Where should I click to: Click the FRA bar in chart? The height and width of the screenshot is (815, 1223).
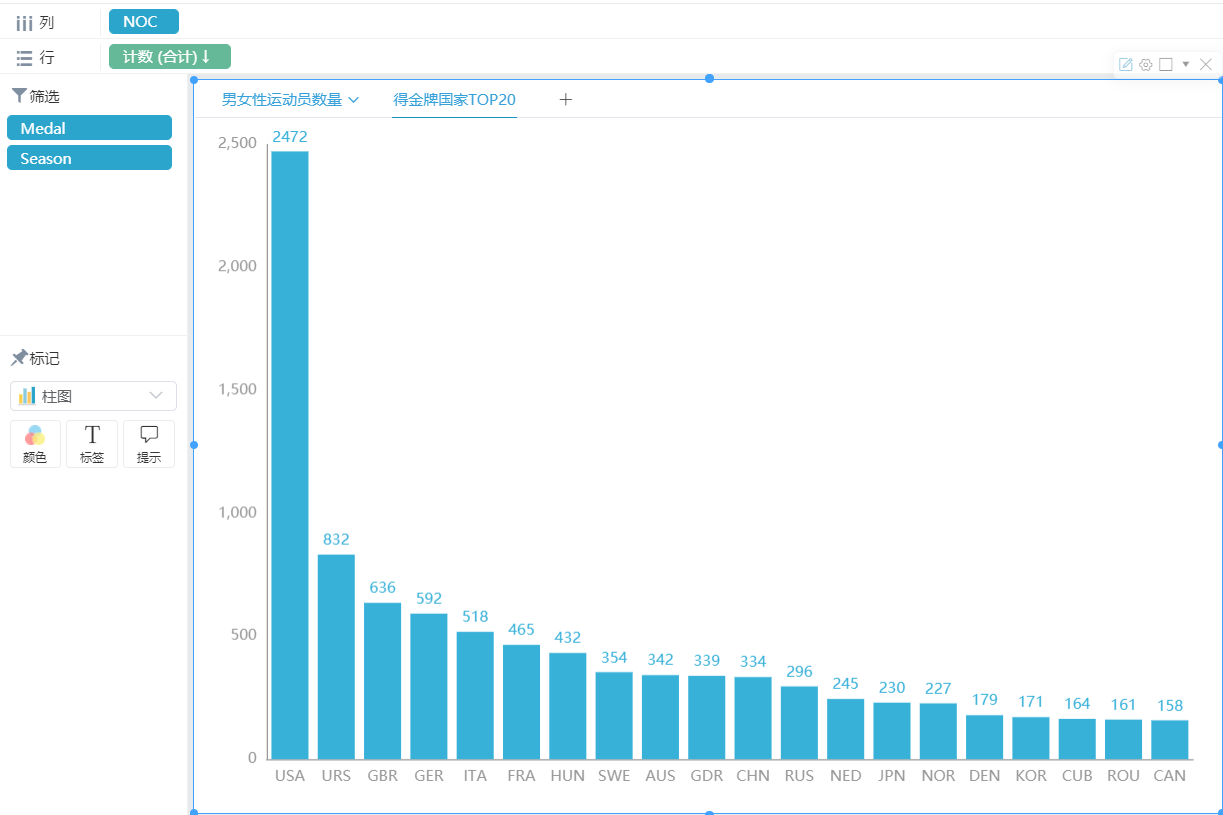click(521, 702)
